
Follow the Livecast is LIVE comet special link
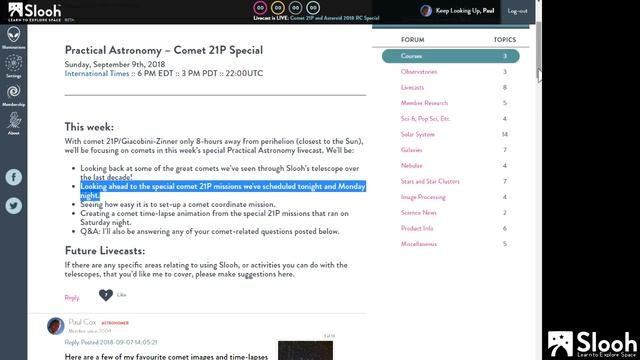pos(316,18)
